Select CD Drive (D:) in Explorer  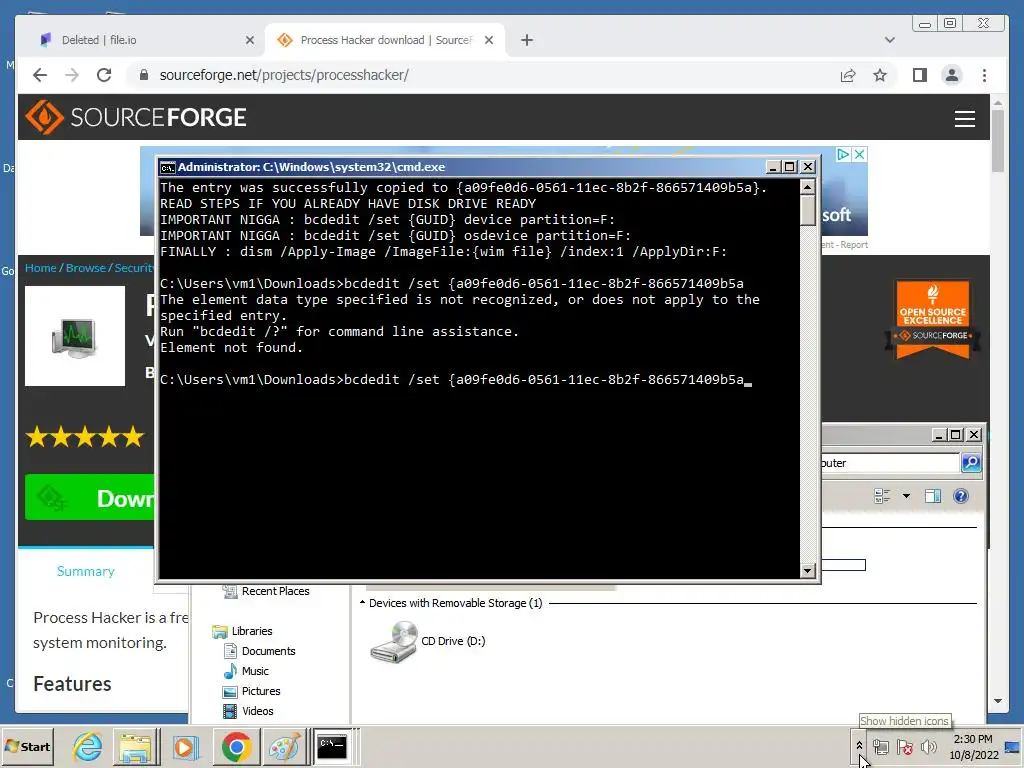pos(428,641)
